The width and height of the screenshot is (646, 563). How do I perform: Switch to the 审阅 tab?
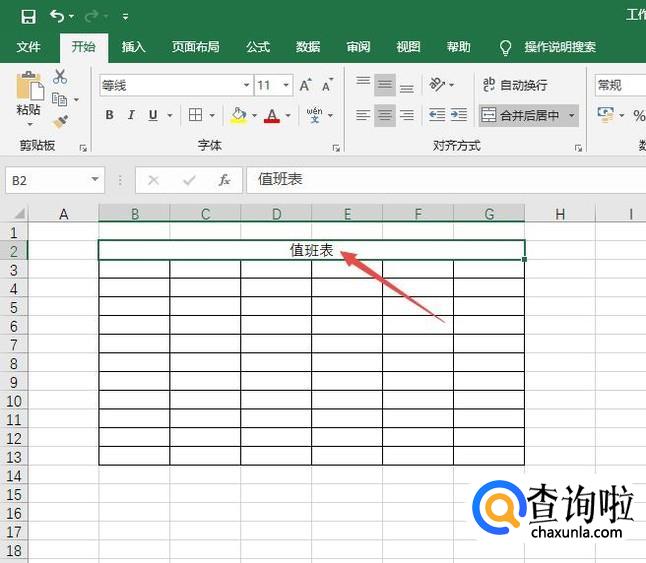(358, 47)
